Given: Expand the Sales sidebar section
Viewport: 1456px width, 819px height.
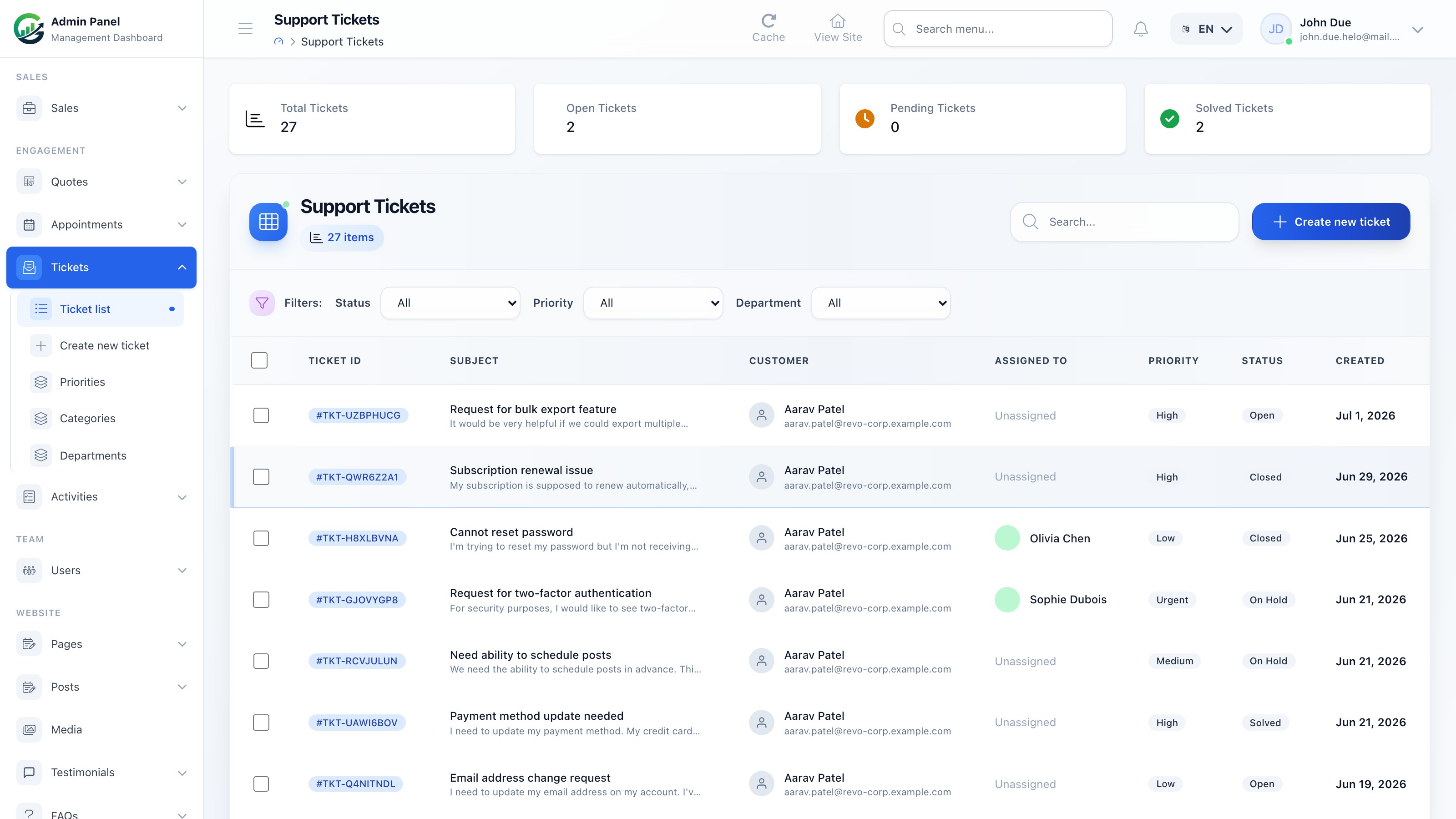Looking at the screenshot, I should (182, 108).
